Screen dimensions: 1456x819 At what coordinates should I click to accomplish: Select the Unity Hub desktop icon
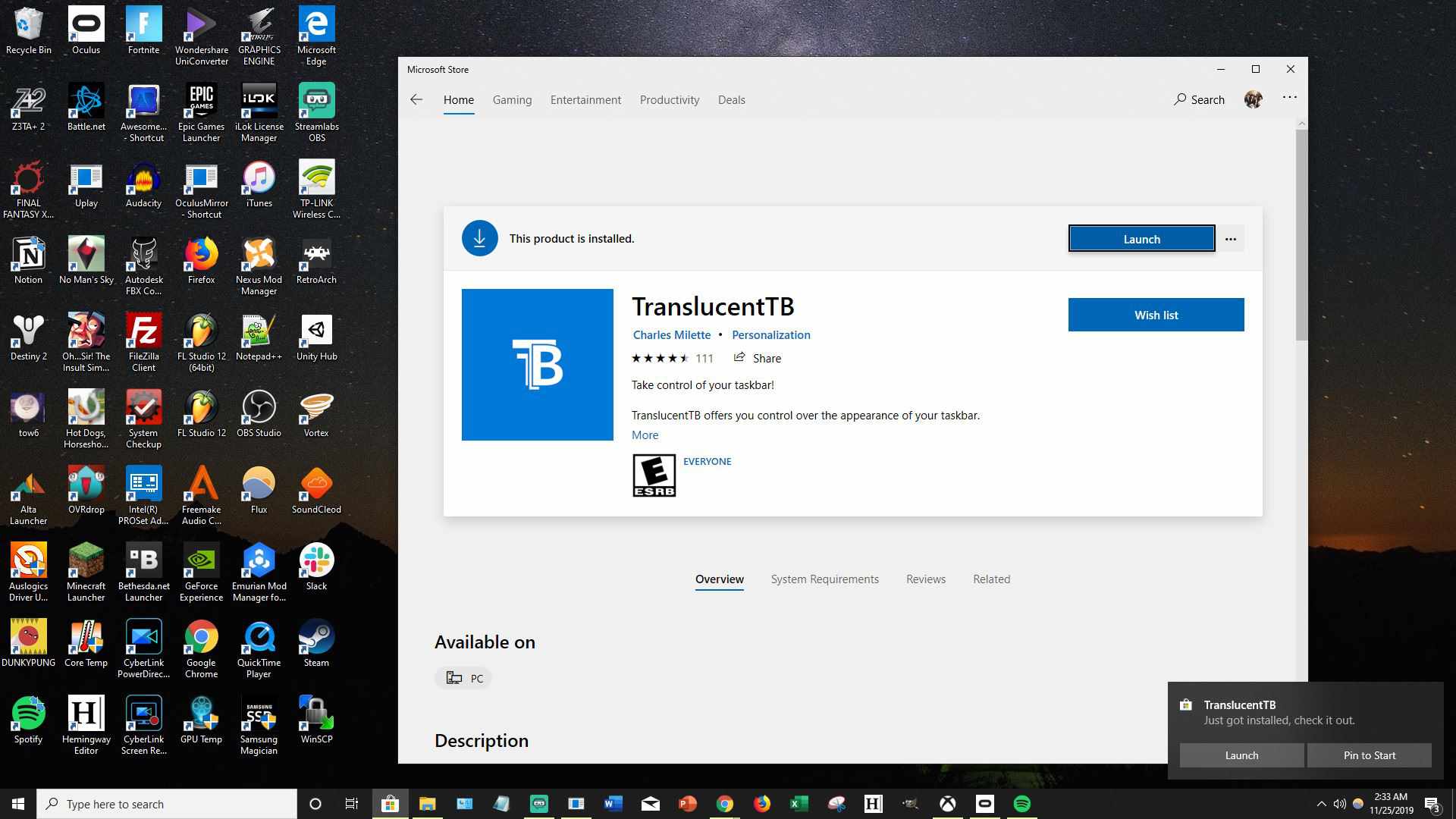(316, 337)
